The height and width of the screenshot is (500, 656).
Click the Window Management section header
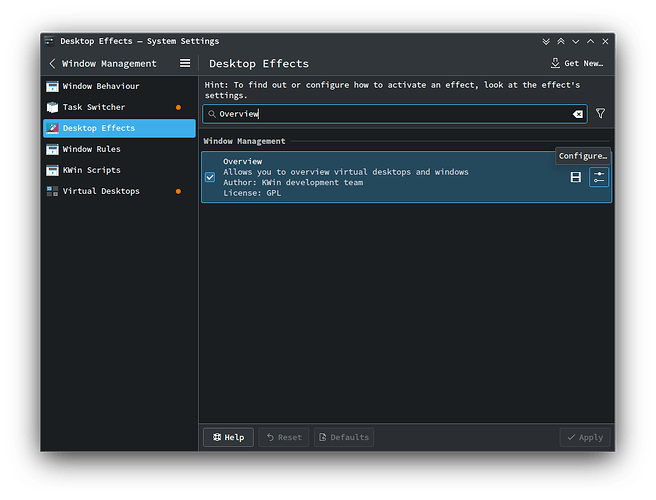[244, 141]
